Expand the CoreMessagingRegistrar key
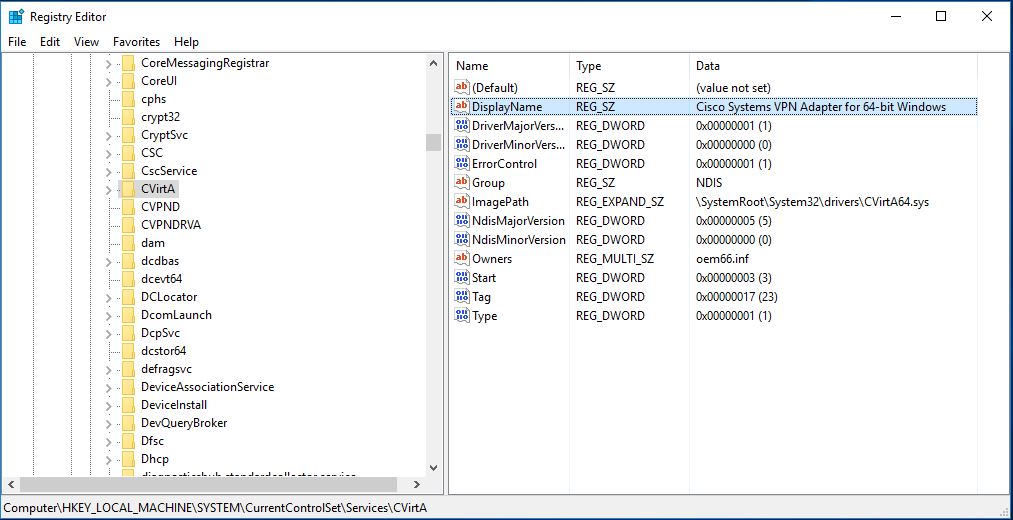The height and width of the screenshot is (520, 1013). click(109, 63)
